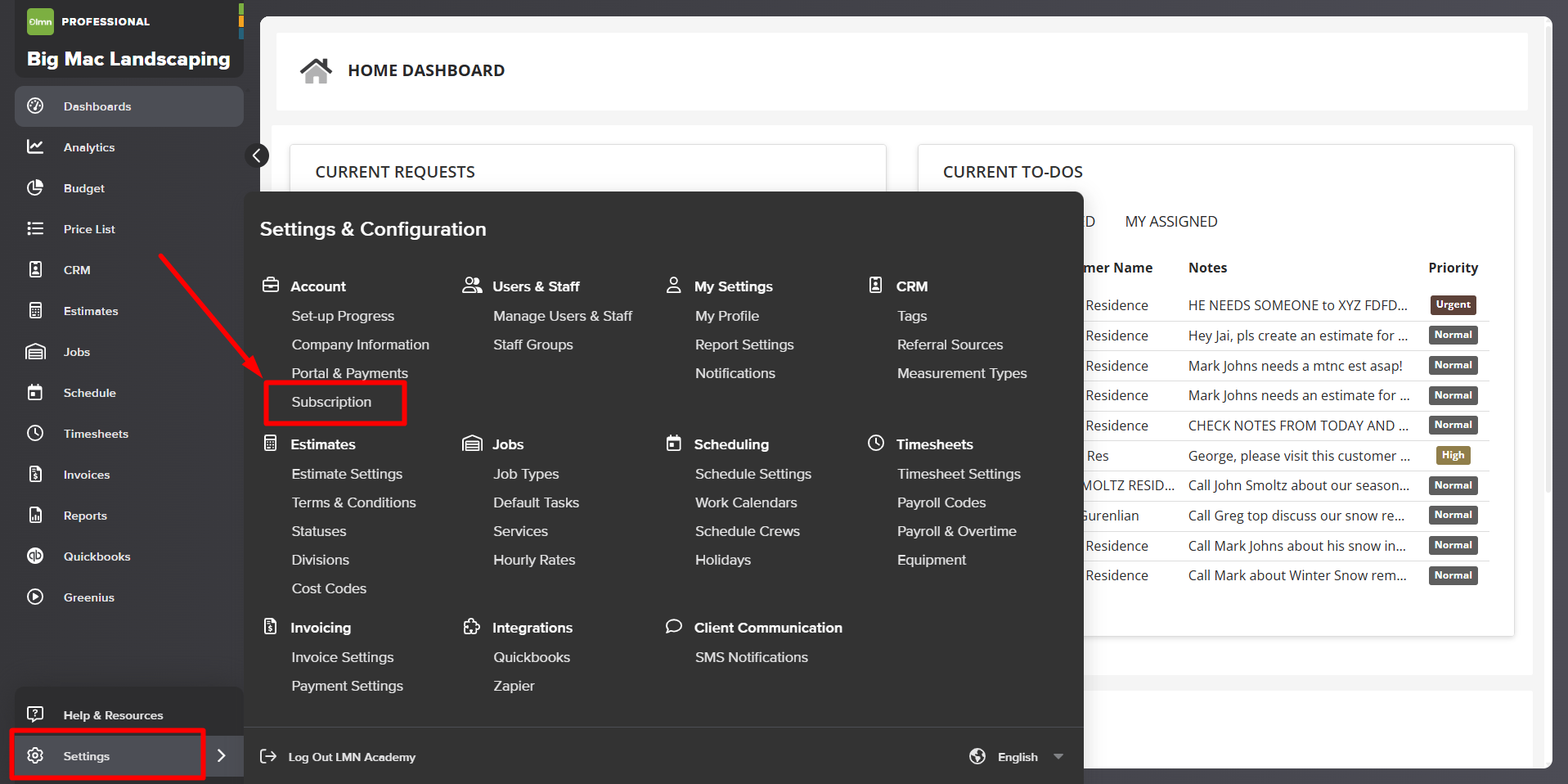Open Work Calendars settings

coord(746,502)
